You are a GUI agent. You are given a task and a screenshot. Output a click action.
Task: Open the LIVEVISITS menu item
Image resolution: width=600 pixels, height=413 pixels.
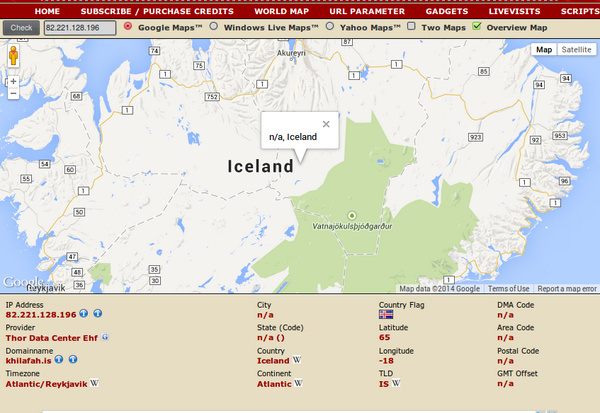coord(514,11)
